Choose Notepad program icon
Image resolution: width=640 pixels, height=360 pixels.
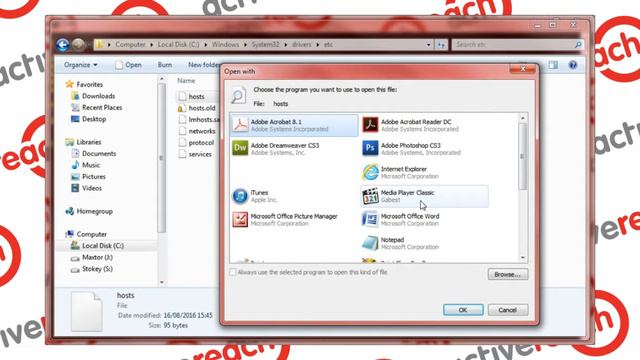tap(370, 243)
